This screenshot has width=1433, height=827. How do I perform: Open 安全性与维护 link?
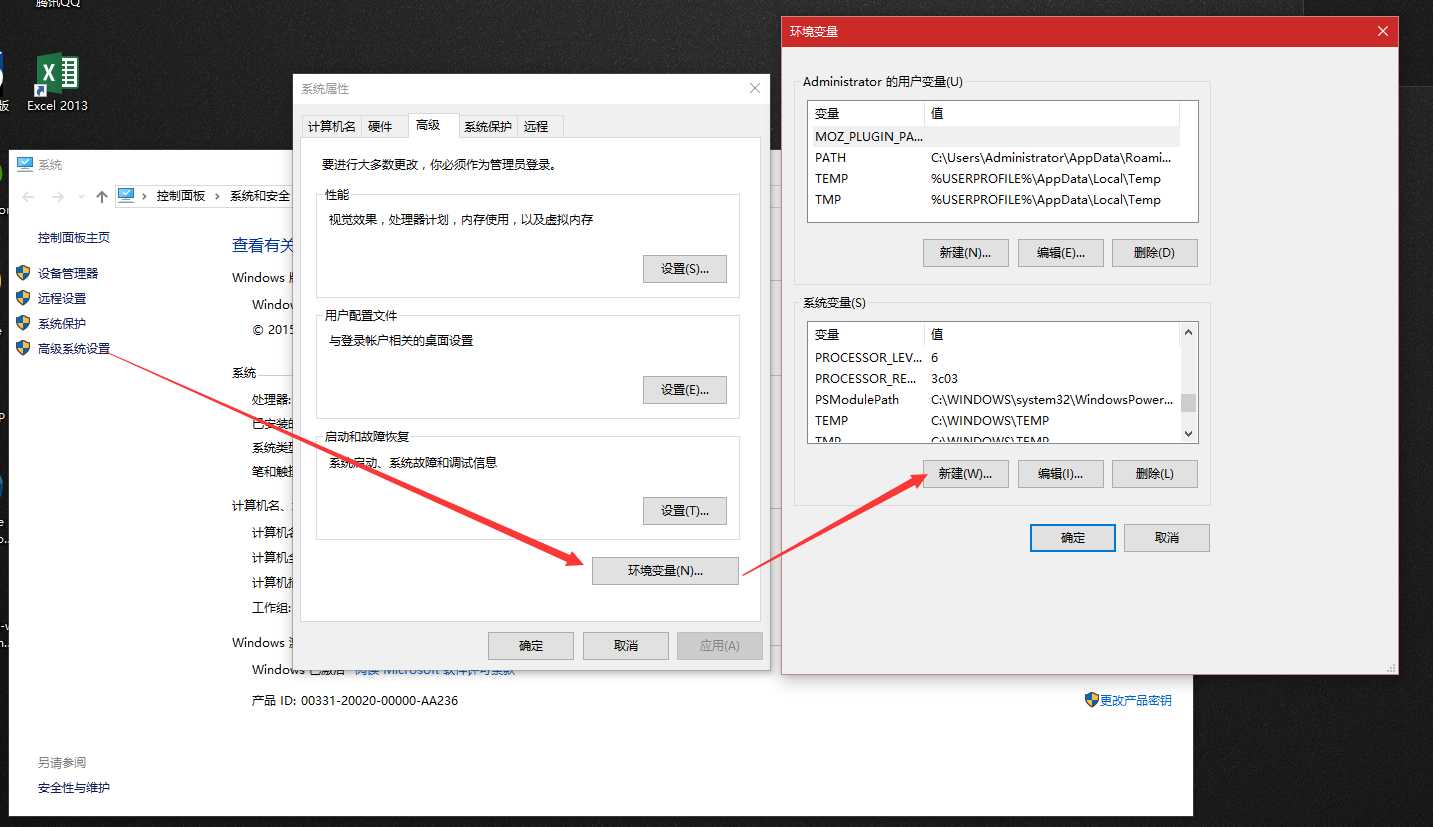point(74,787)
